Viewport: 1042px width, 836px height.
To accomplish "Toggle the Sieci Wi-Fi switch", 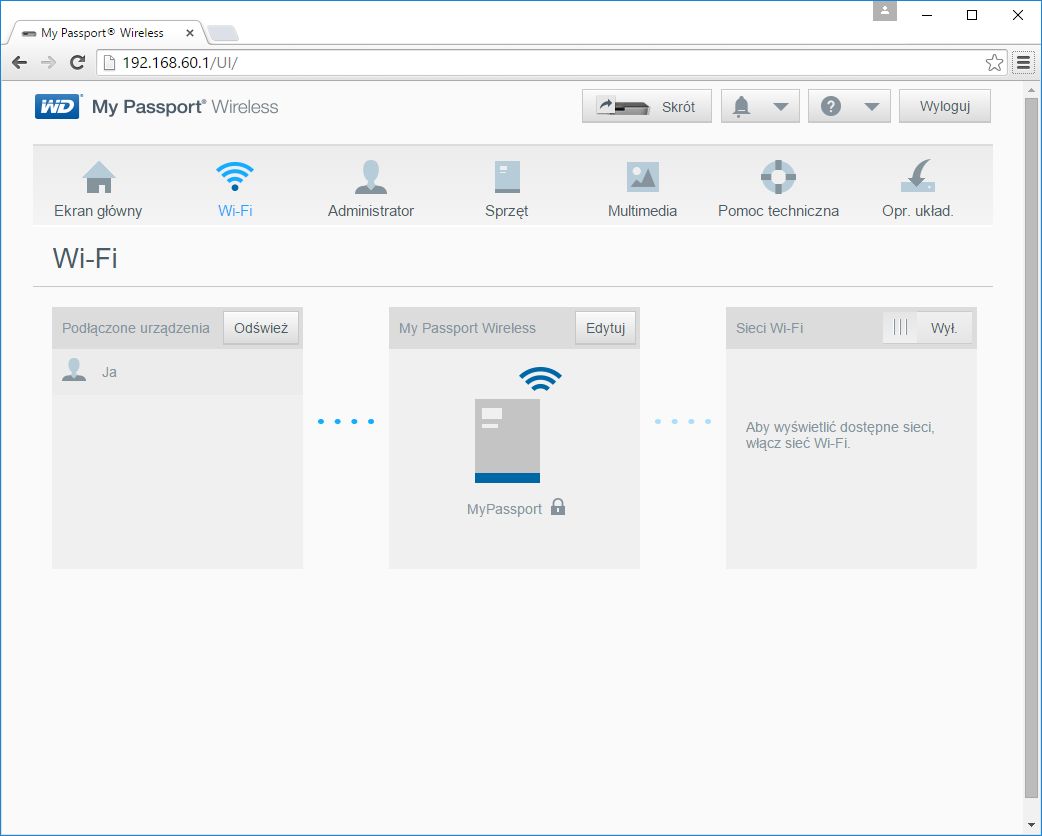I will tap(928, 328).
